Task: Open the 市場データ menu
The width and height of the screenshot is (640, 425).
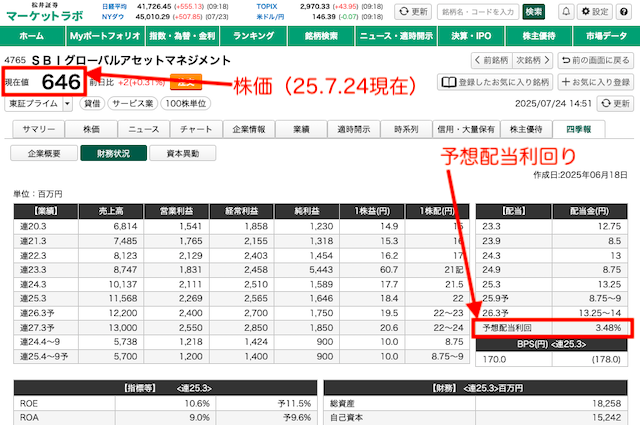Action: pyautogui.click(x=607, y=36)
